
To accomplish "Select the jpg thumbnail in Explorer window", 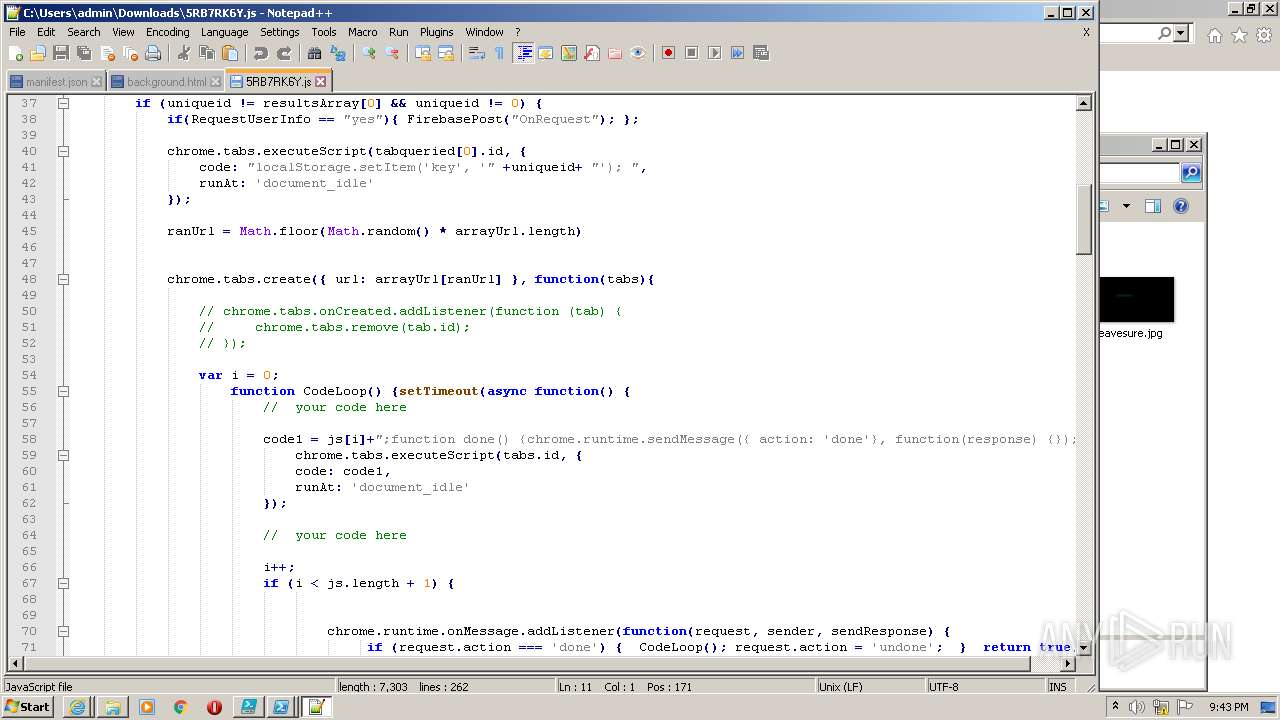I will pyautogui.click(x=1136, y=300).
